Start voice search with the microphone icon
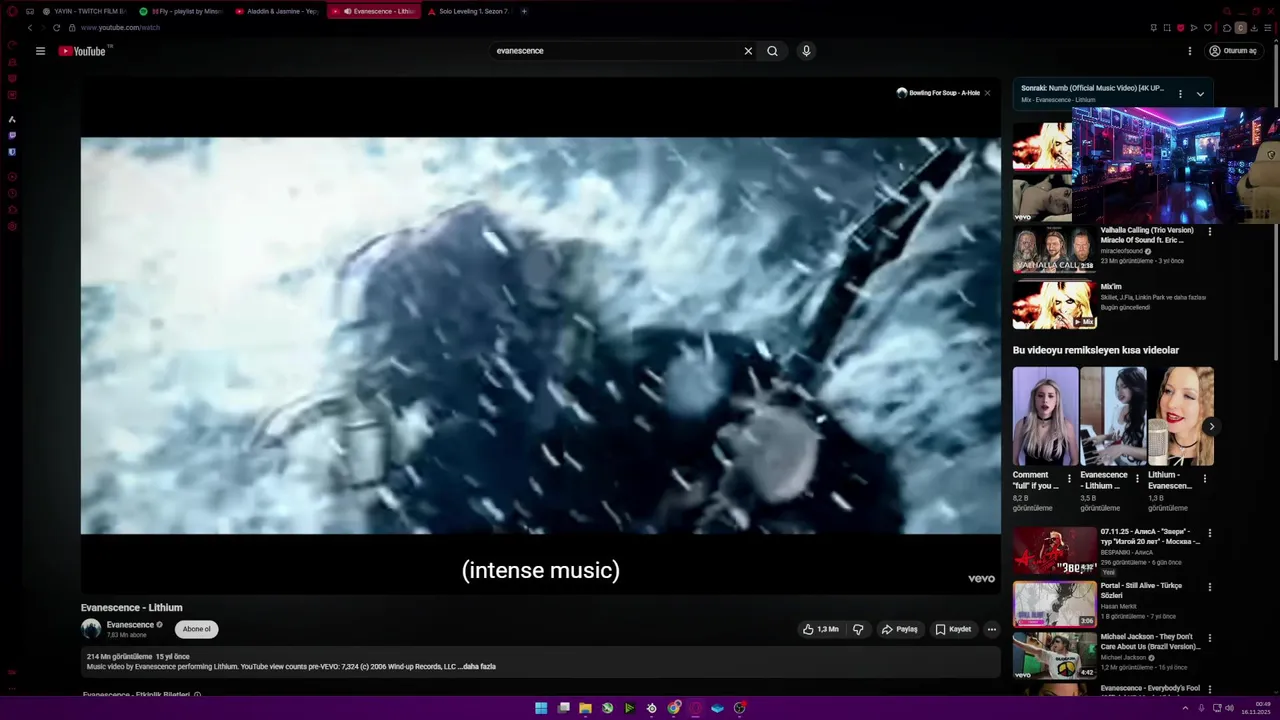This screenshot has height=720, width=1280. tap(806, 51)
